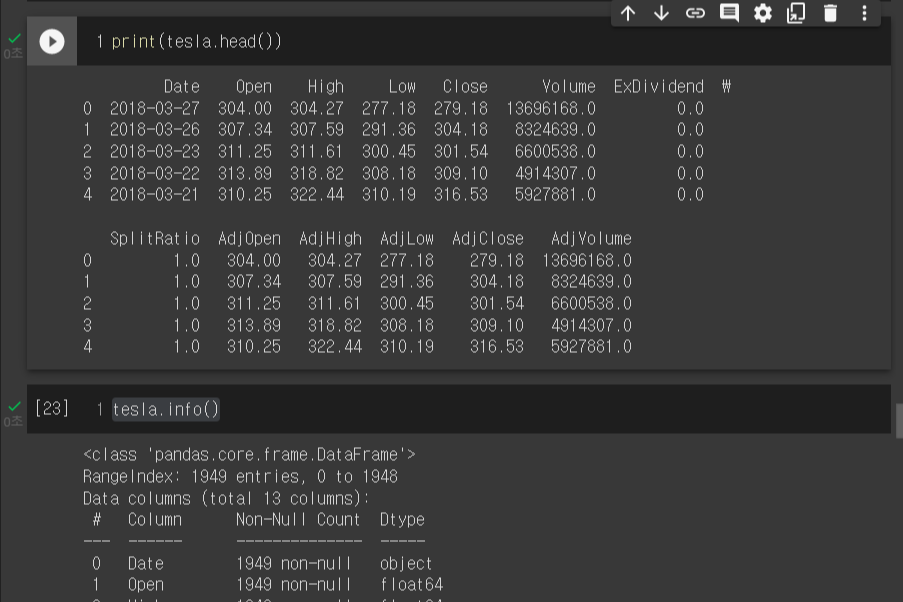Add a comment to the cell
Viewport: 903px width, 602px height.
click(729, 13)
